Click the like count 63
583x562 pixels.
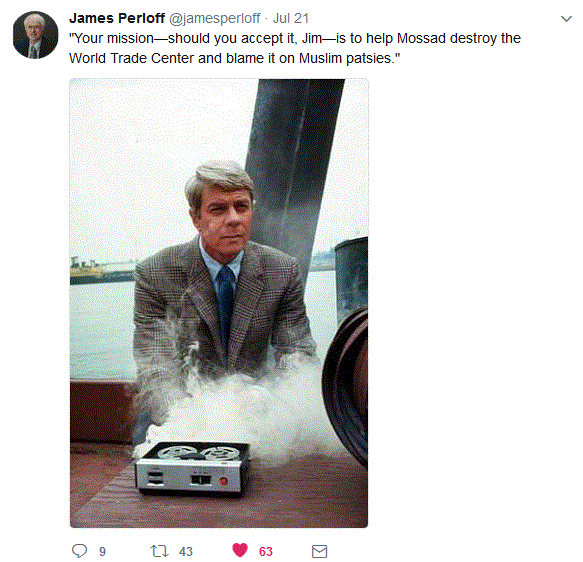[265, 551]
